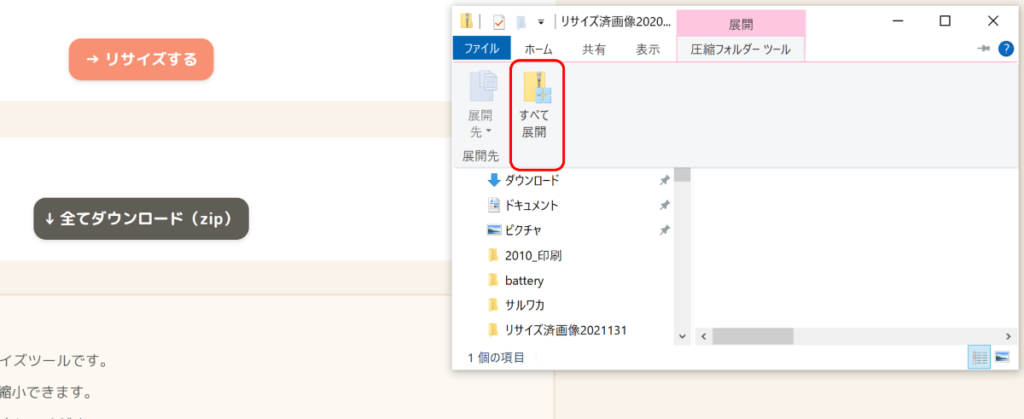Click the zip folder icon in the title bar

(x=466, y=21)
